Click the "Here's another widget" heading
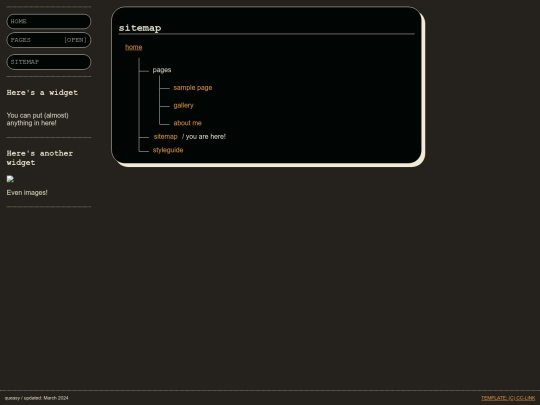Image resolution: width=540 pixels, height=405 pixels. (x=40, y=158)
